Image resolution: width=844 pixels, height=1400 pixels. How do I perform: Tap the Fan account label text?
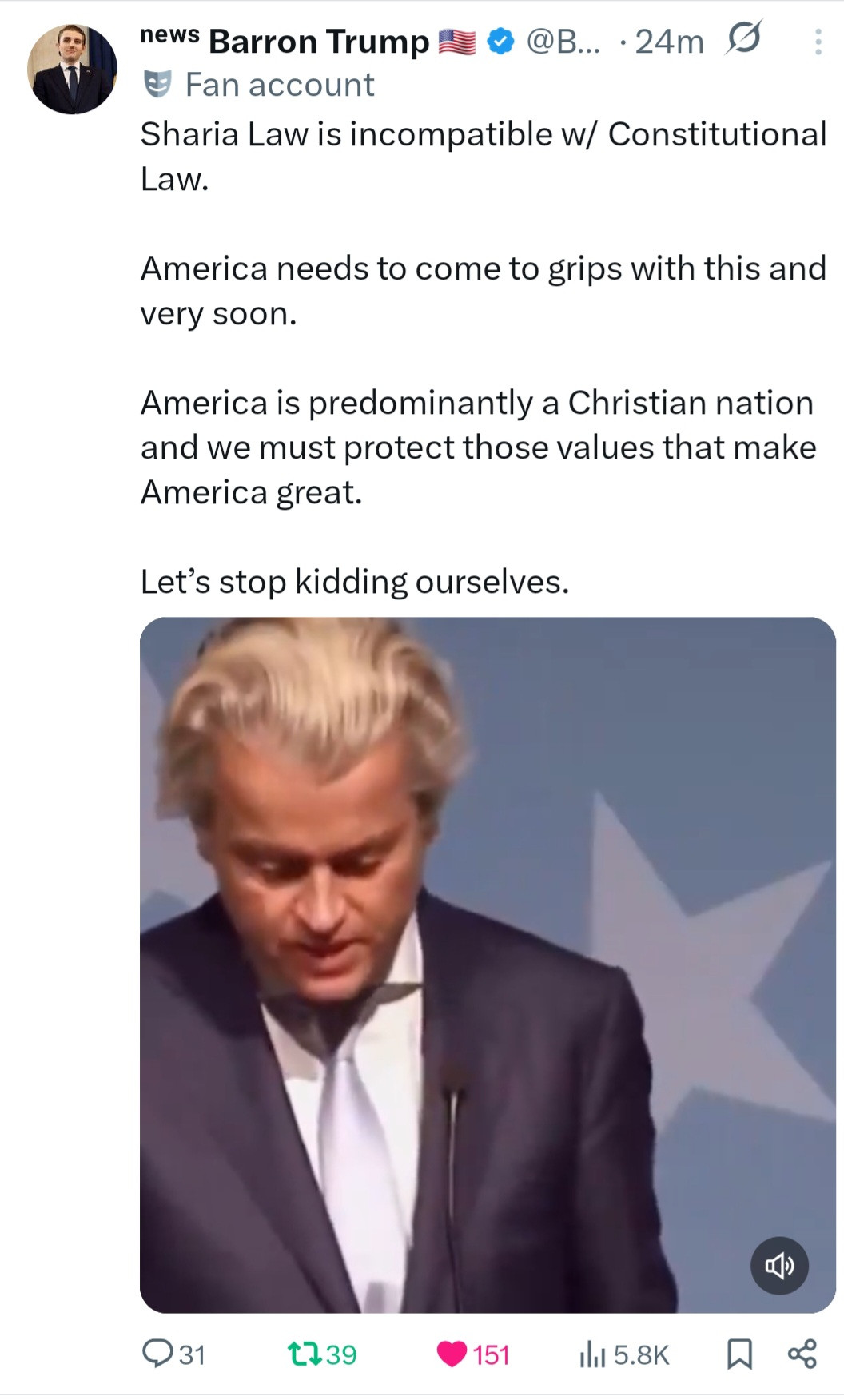[x=280, y=85]
